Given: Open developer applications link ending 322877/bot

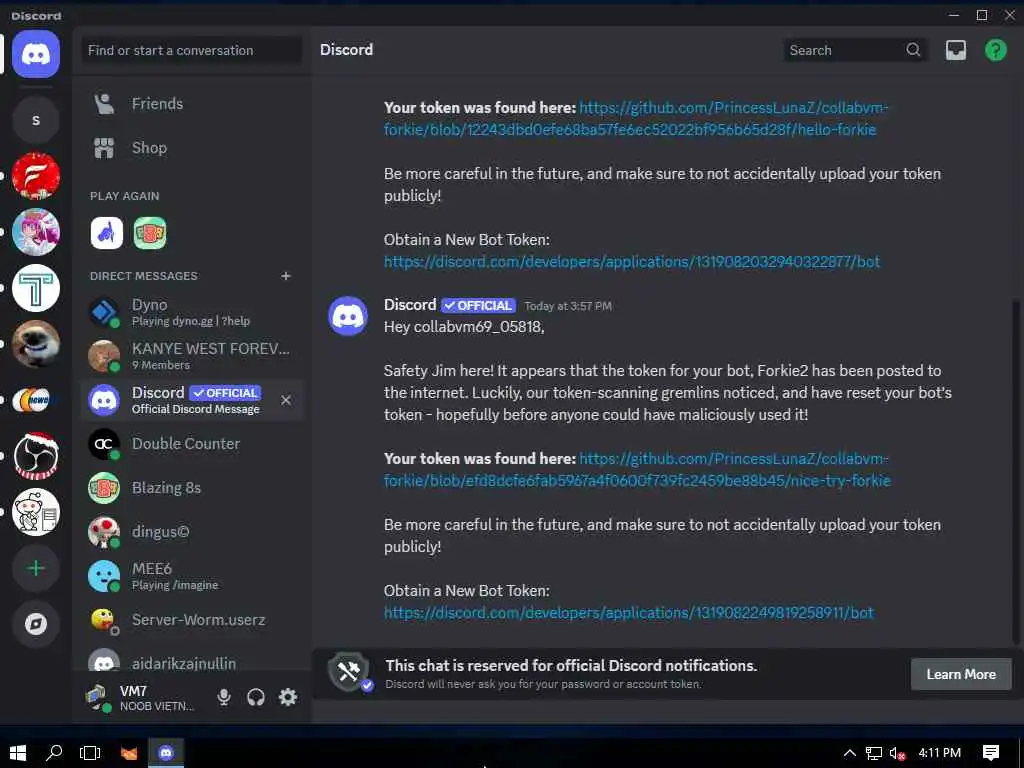Looking at the screenshot, I should pos(632,262).
